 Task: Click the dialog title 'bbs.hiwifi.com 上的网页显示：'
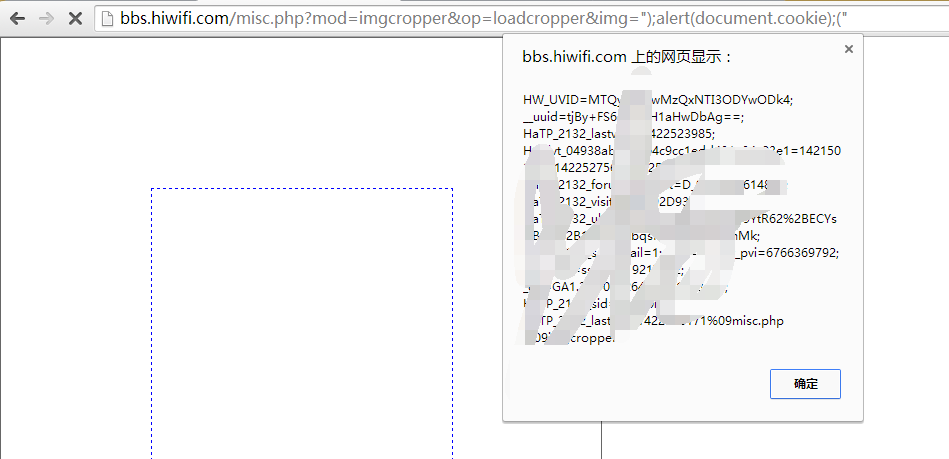point(628,58)
